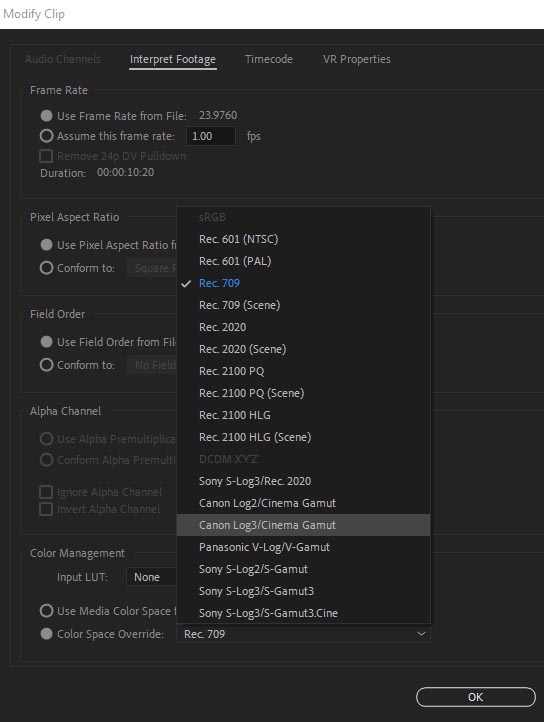Choose Assume this frame rate option
The image size is (544, 722).
(47, 136)
